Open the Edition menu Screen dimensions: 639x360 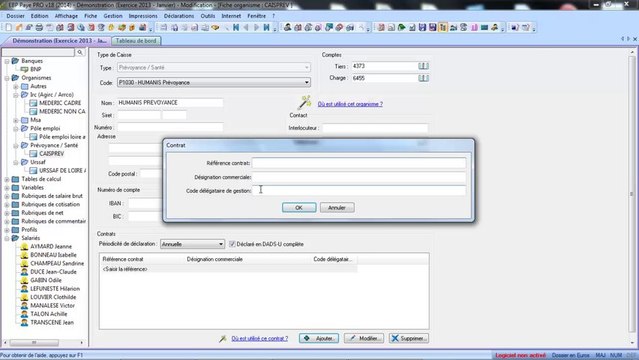click(x=40, y=16)
